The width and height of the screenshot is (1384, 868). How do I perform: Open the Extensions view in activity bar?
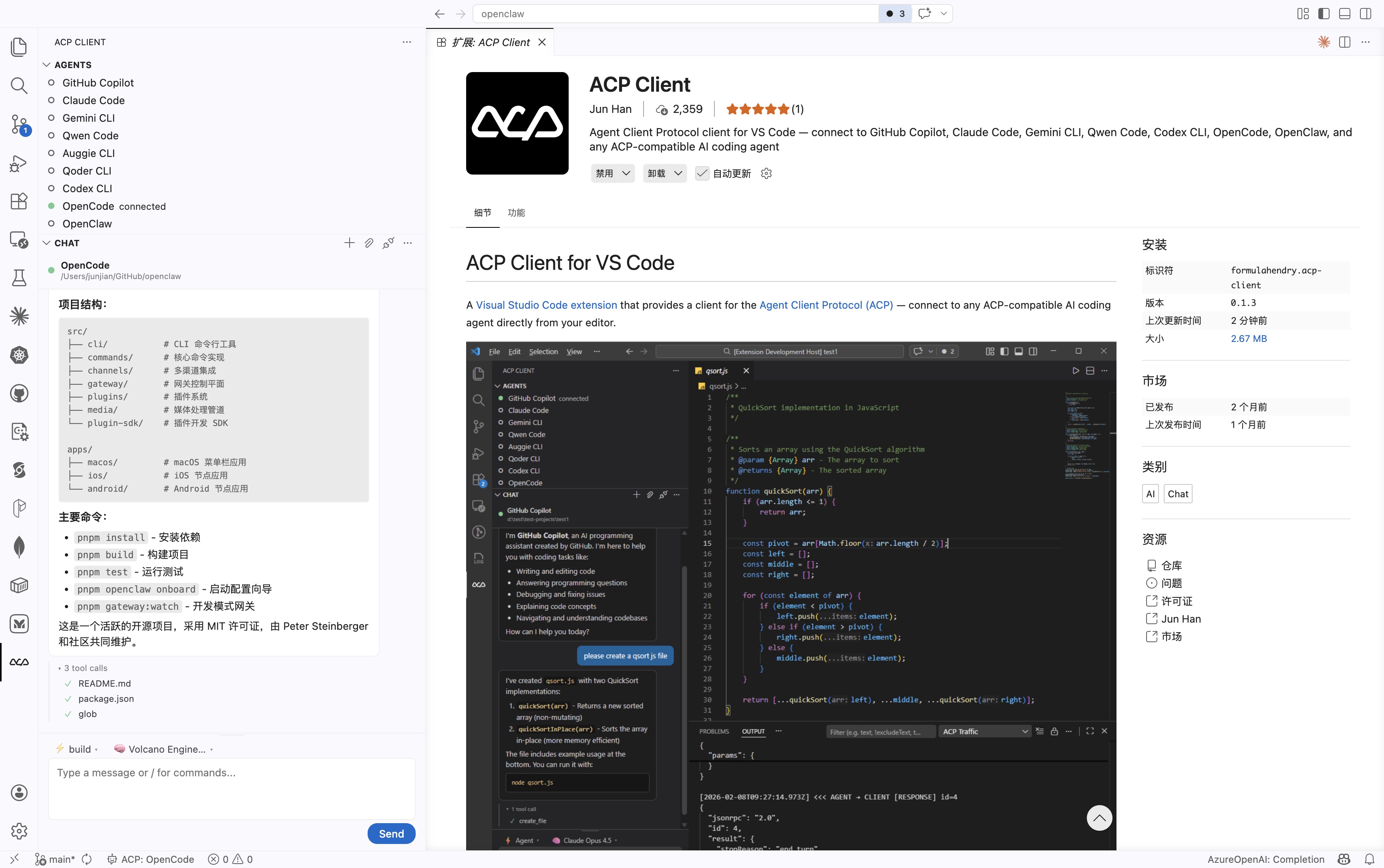point(19,201)
